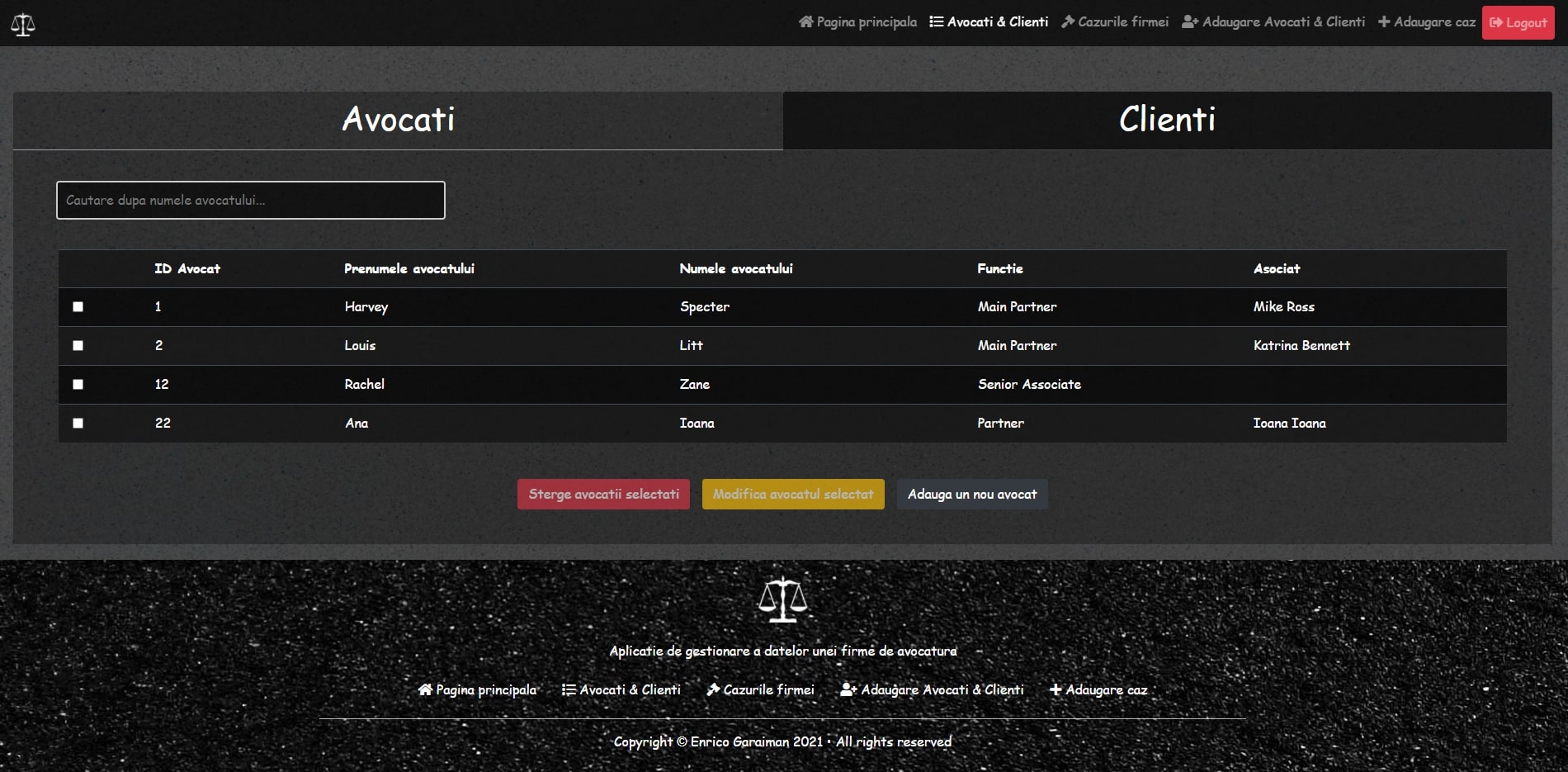Viewport: 1568px width, 772px height.
Task: Open the Avocati tab
Action: click(399, 120)
